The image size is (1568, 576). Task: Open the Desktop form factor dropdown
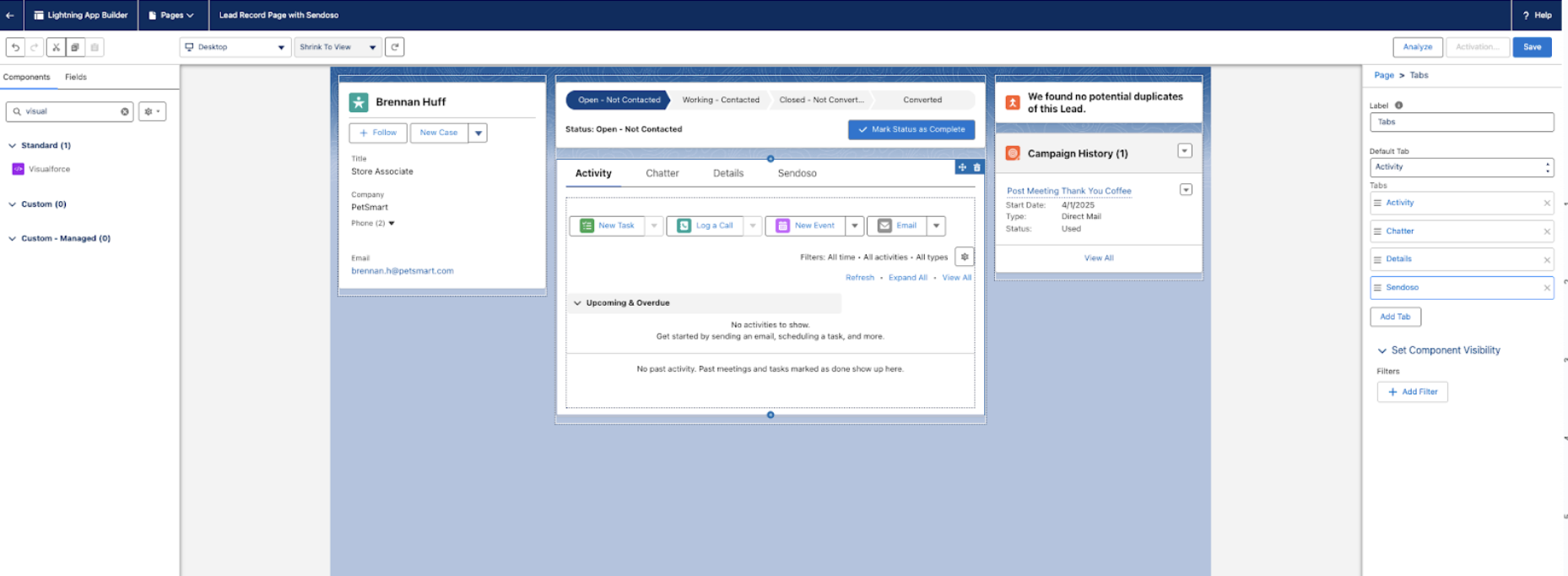tap(235, 47)
